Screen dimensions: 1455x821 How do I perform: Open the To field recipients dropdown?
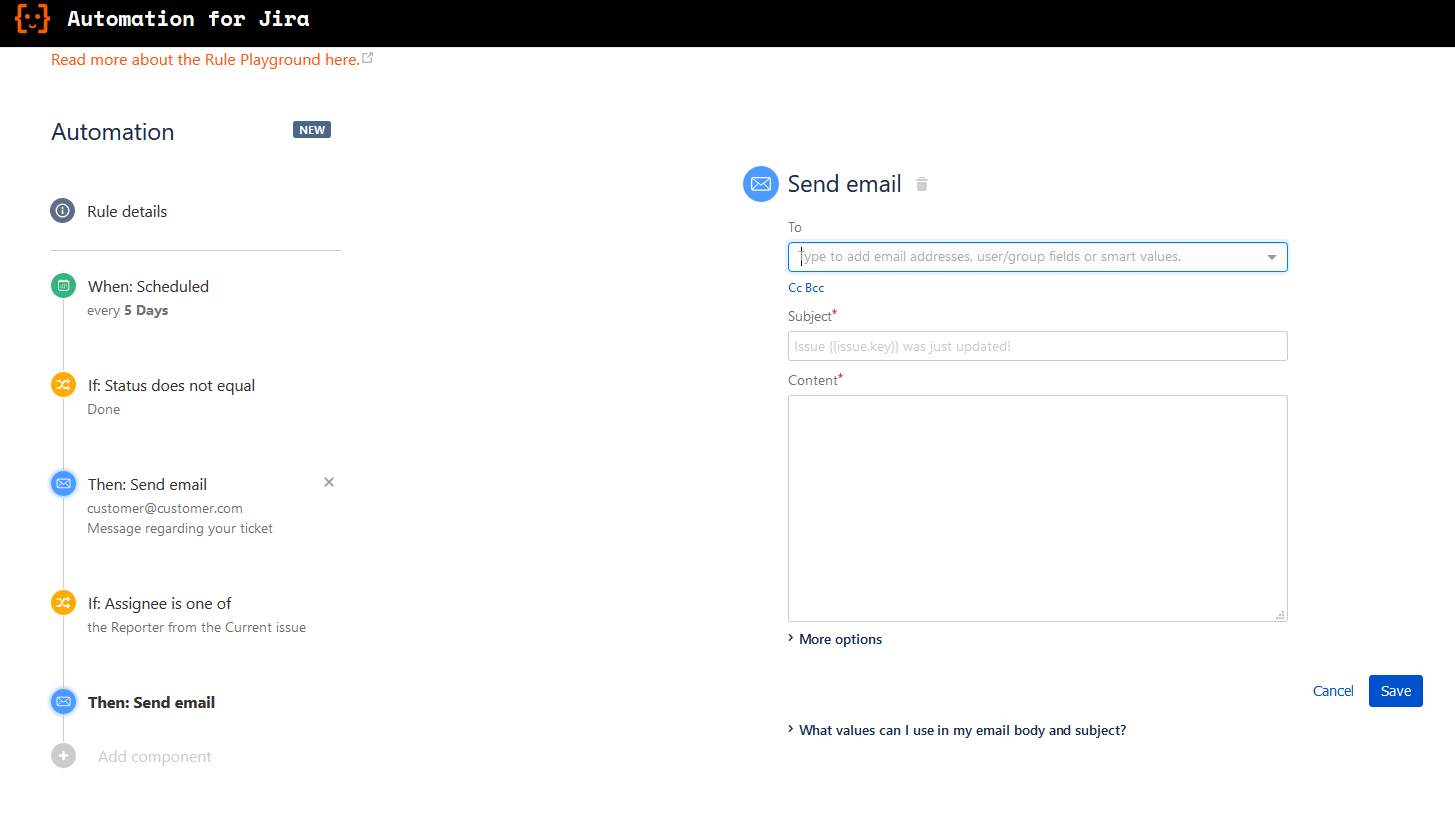point(1271,257)
